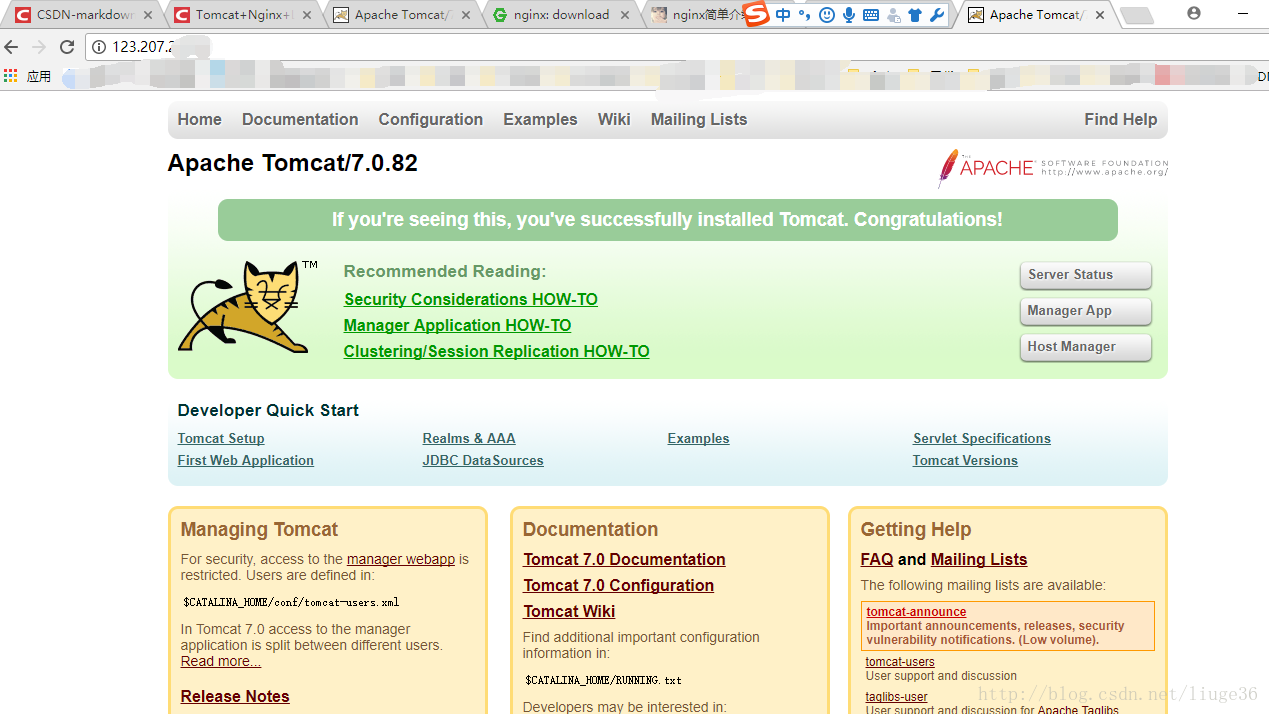Click the Apache Tomcat/7.0.82 heading text
Image resolution: width=1269 pixels, height=714 pixels.
tap(293, 163)
